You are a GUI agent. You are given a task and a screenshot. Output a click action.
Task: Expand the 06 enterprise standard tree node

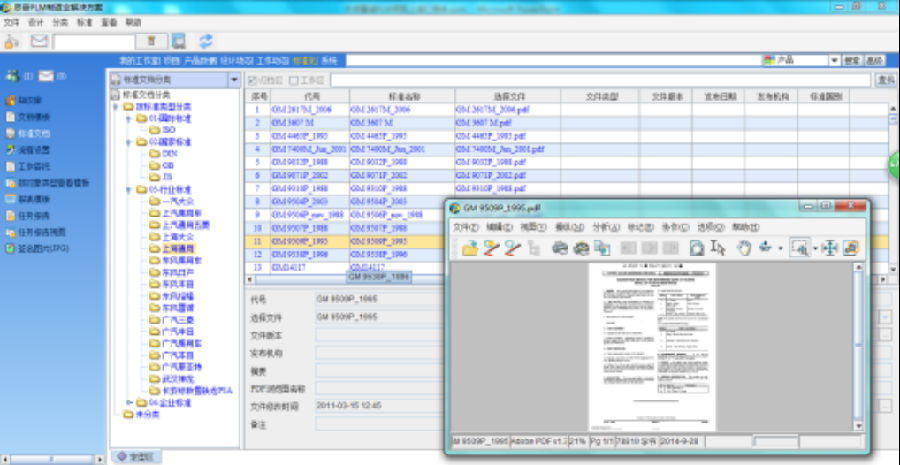[128, 402]
